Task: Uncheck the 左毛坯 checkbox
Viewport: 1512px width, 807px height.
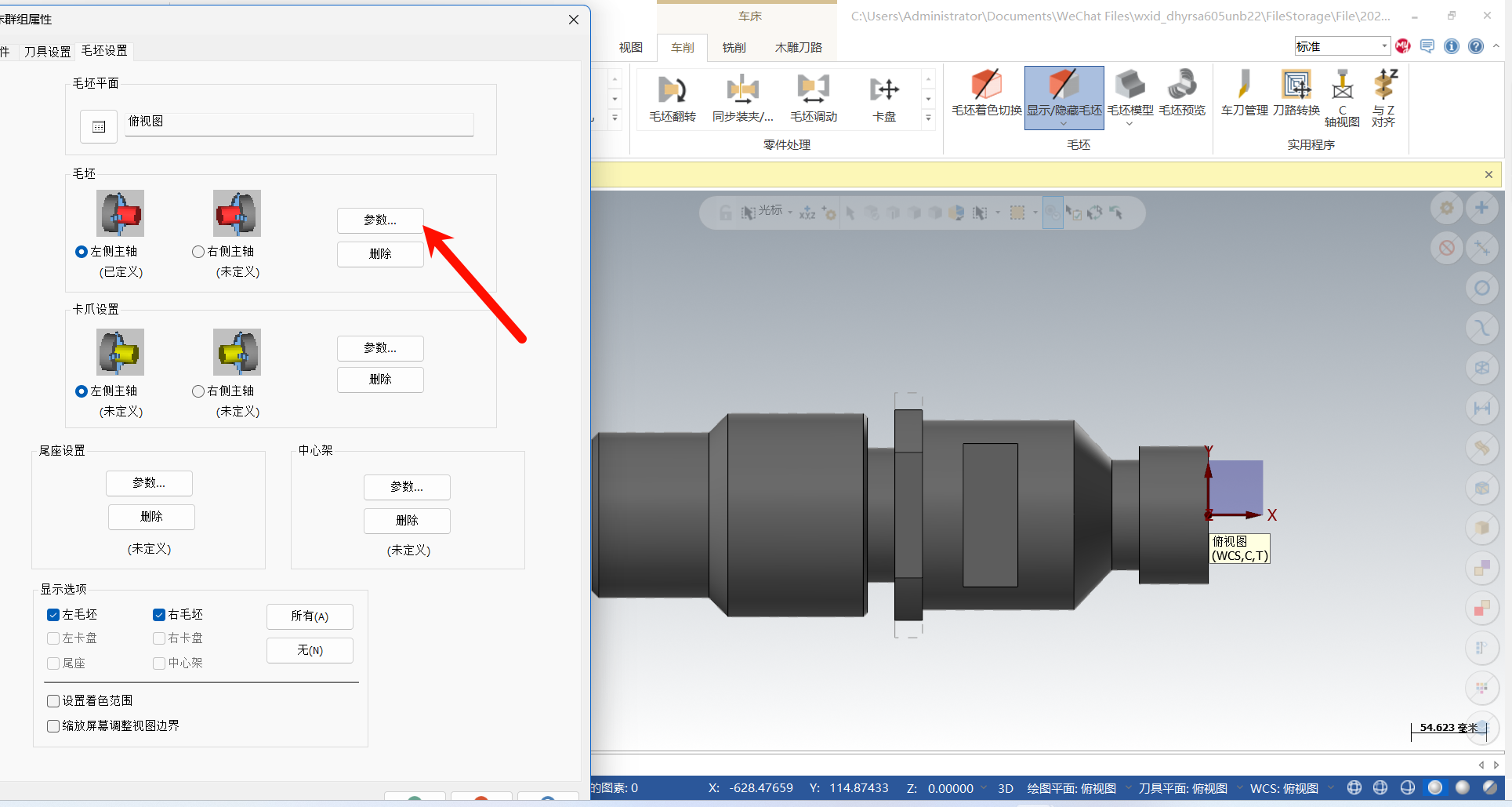Action: pyautogui.click(x=53, y=615)
